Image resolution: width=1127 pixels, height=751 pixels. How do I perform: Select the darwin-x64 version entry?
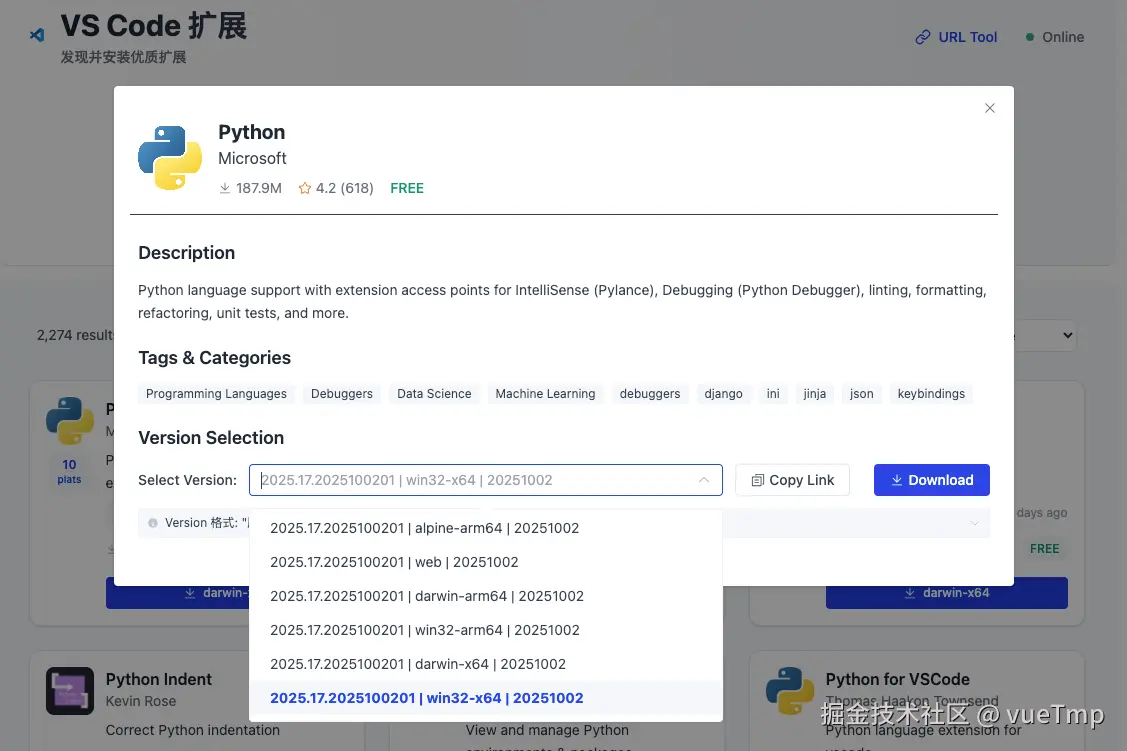(x=418, y=664)
